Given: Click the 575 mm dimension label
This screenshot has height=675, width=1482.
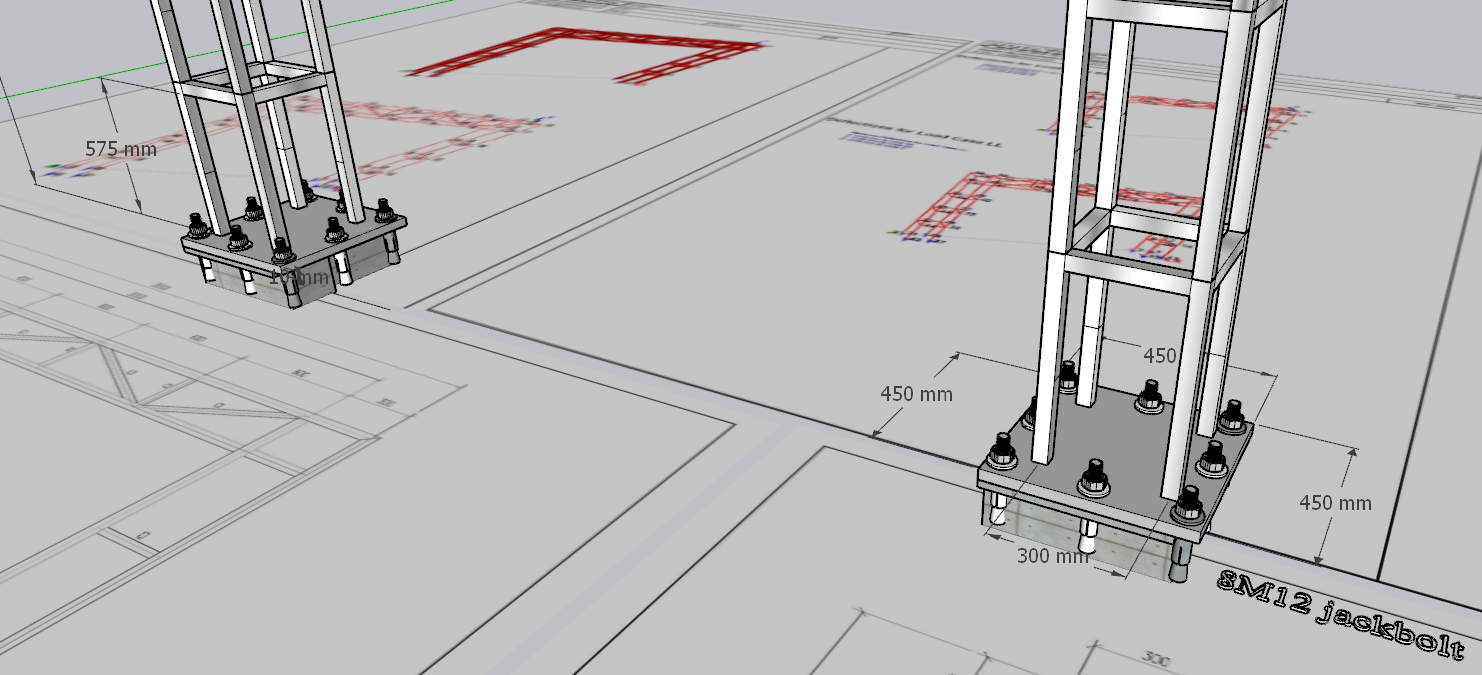Looking at the screenshot, I should [121, 149].
